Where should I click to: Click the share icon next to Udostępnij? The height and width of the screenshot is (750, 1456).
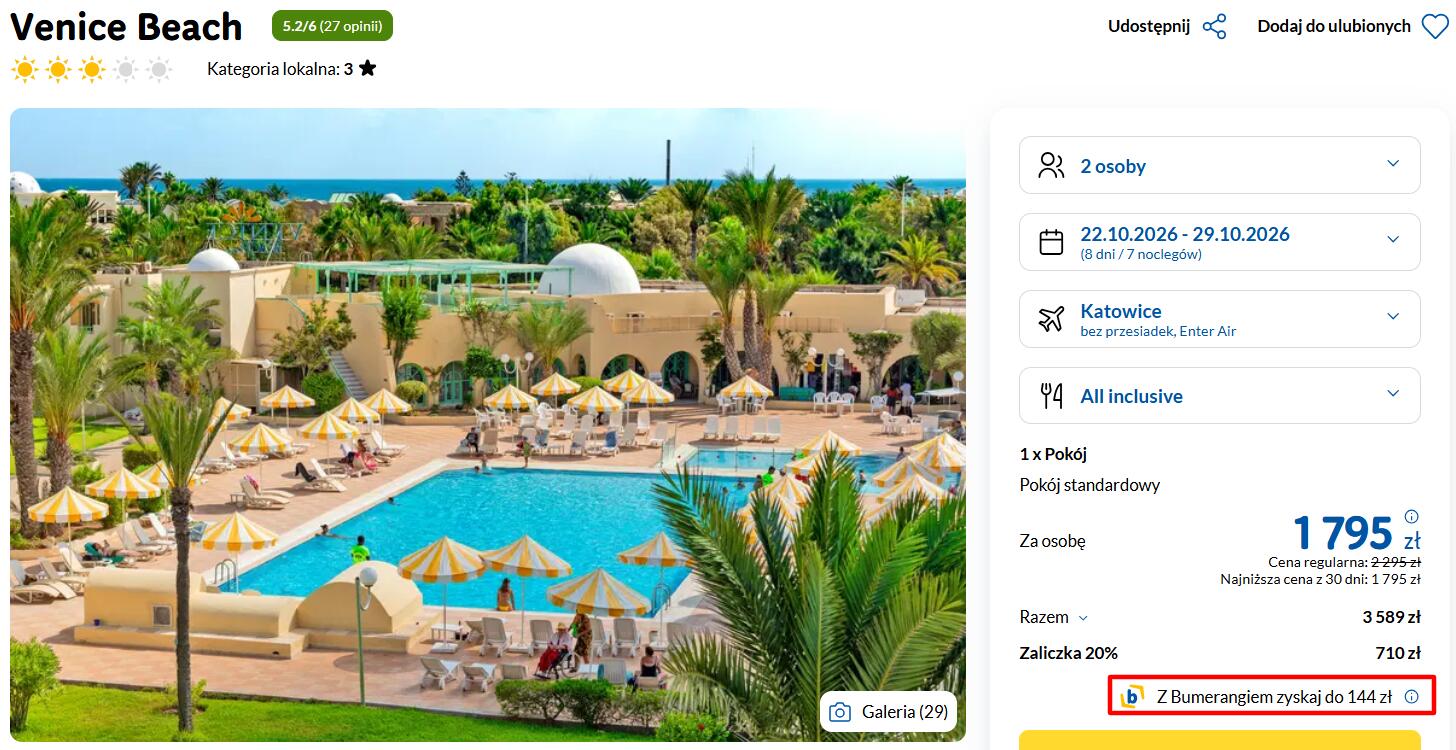coord(1214,27)
